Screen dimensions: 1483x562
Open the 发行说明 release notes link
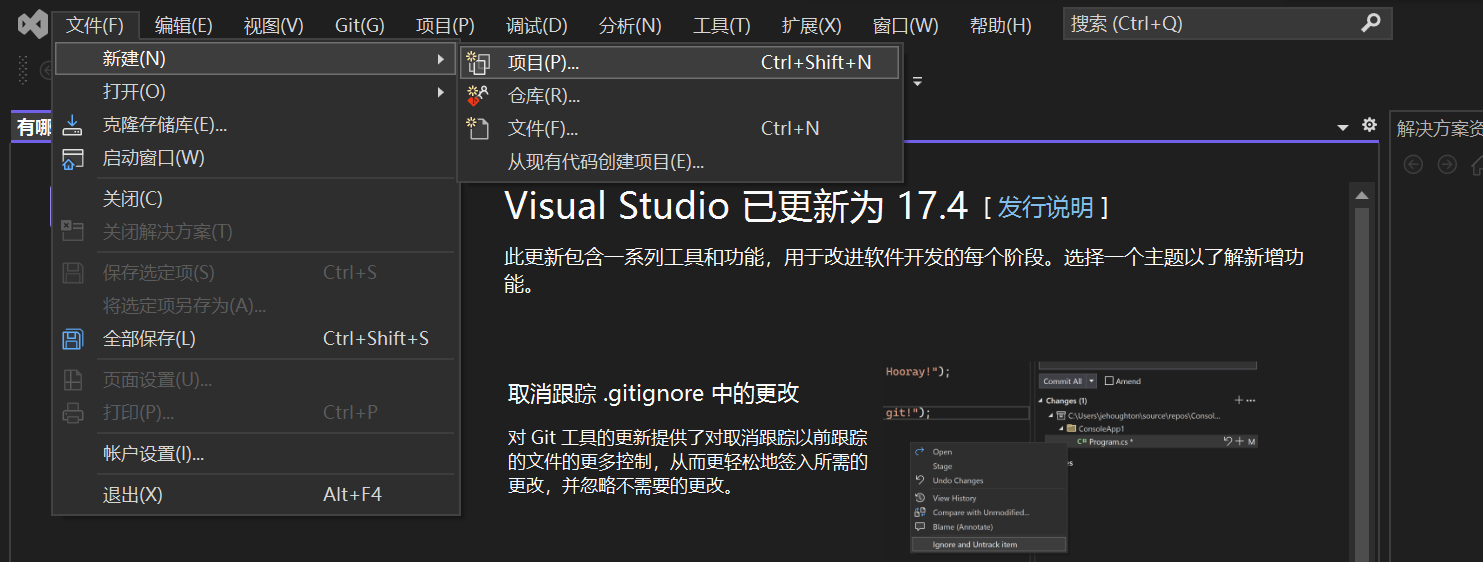pos(1045,208)
